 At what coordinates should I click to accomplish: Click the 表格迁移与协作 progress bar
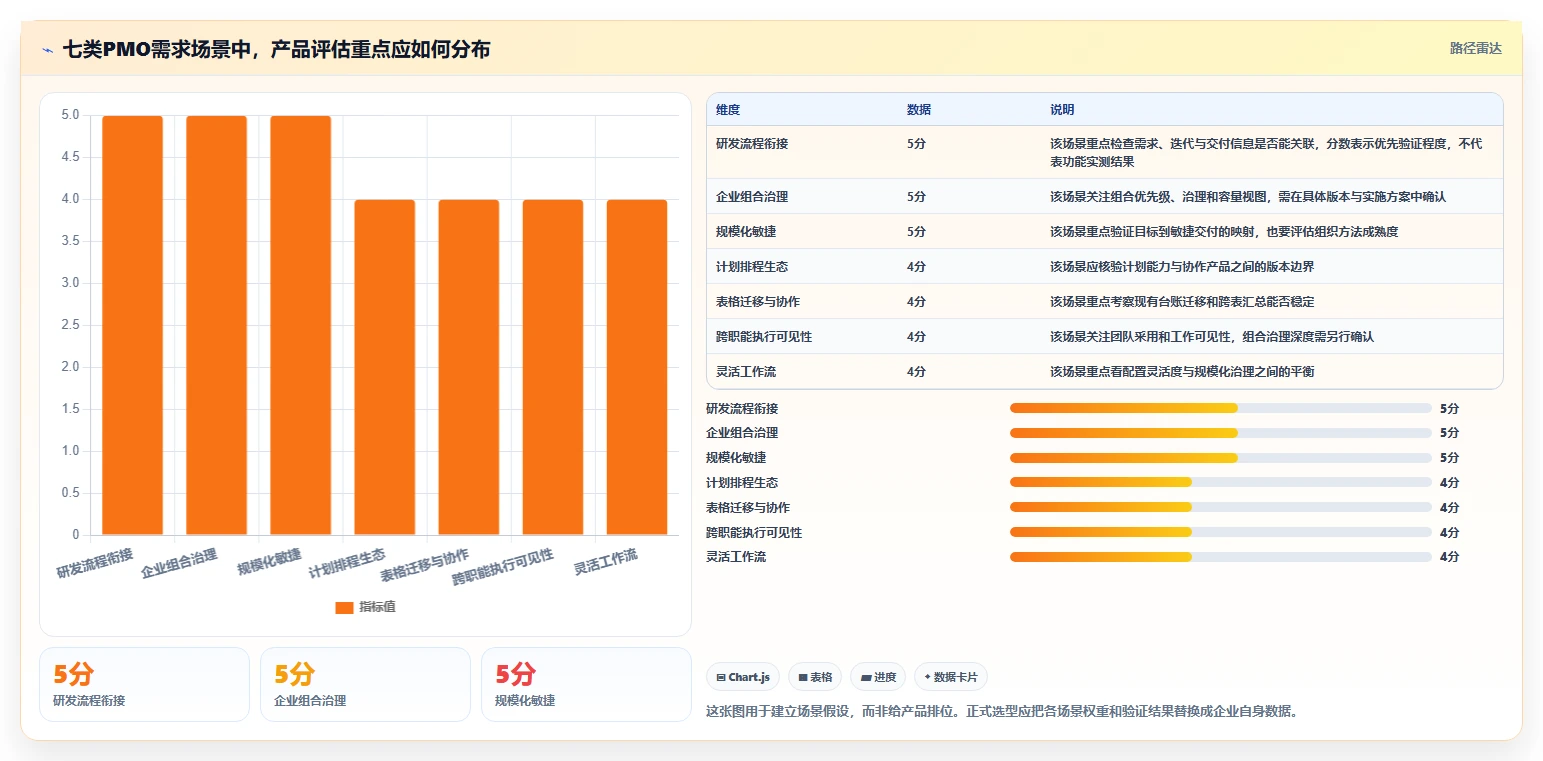[1221, 507]
